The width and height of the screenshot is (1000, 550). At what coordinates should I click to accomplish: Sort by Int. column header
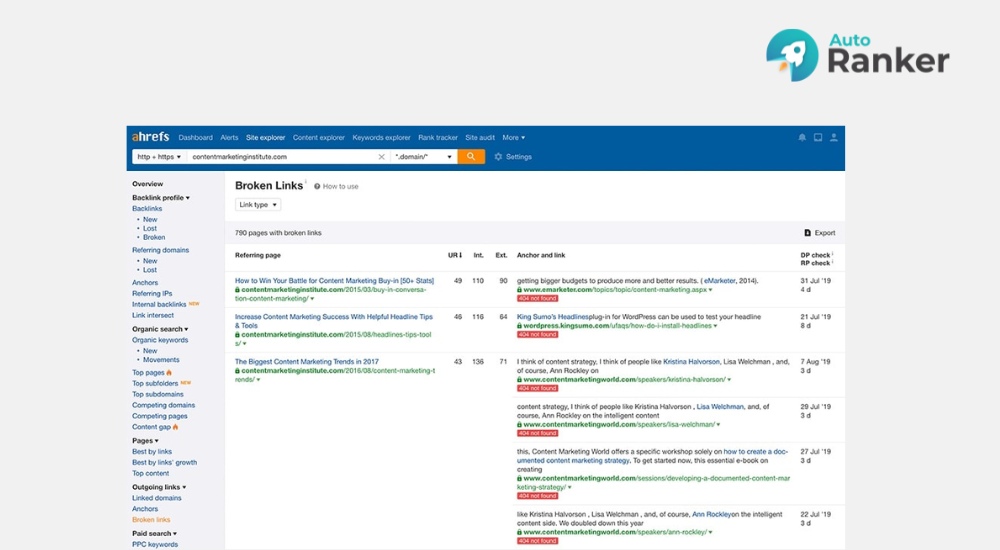478,255
